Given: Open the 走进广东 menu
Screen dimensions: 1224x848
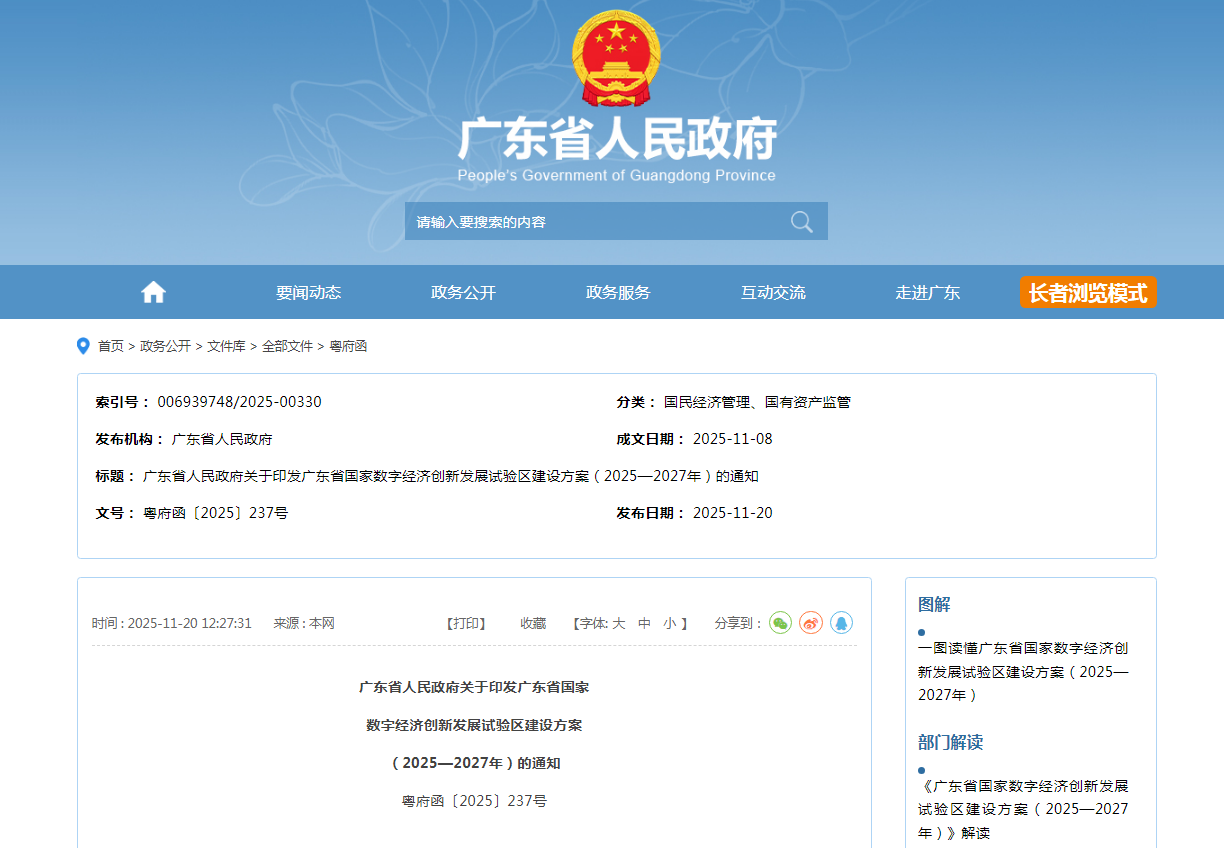Looking at the screenshot, I should point(927,292).
